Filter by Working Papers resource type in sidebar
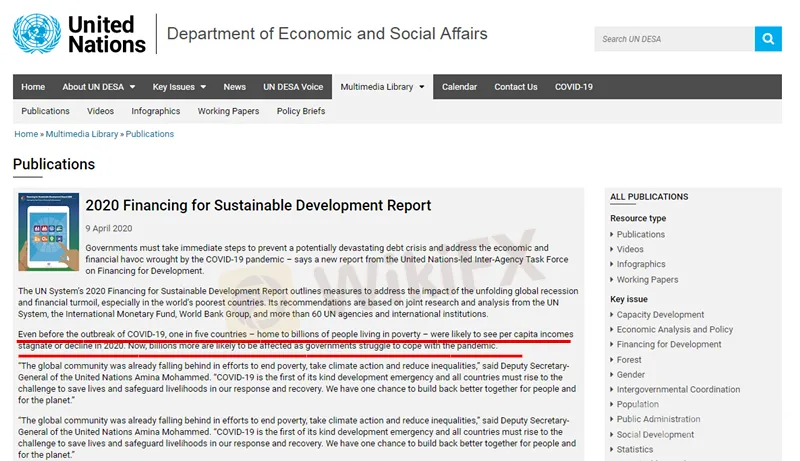 [647, 279]
